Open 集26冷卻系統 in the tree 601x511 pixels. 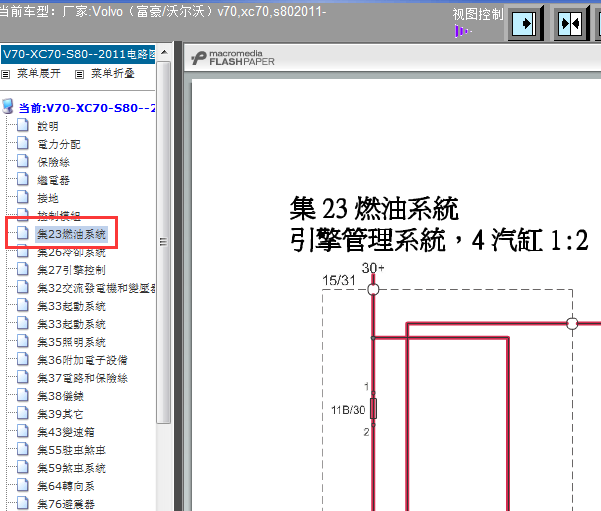click(x=71, y=252)
